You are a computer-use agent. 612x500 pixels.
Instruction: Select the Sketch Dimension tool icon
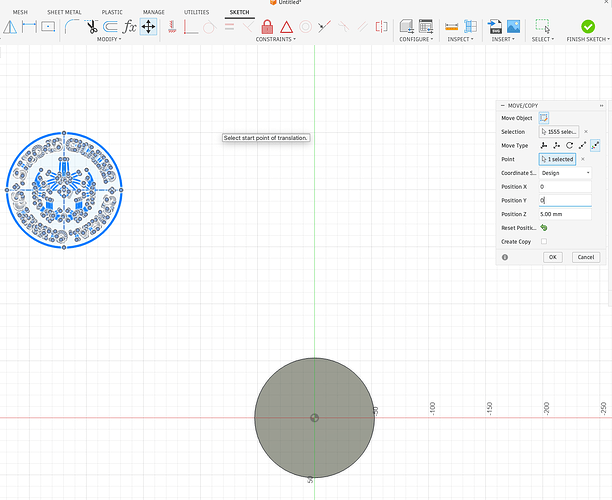pos(29,27)
